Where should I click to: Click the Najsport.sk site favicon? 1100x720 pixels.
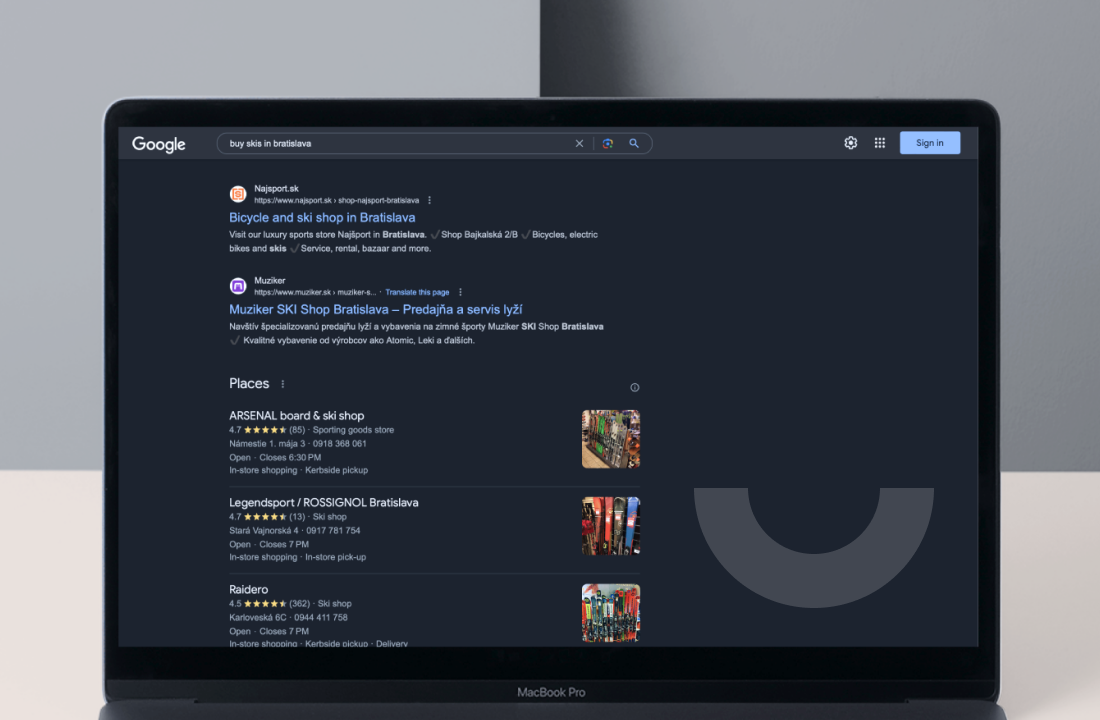(x=238, y=194)
